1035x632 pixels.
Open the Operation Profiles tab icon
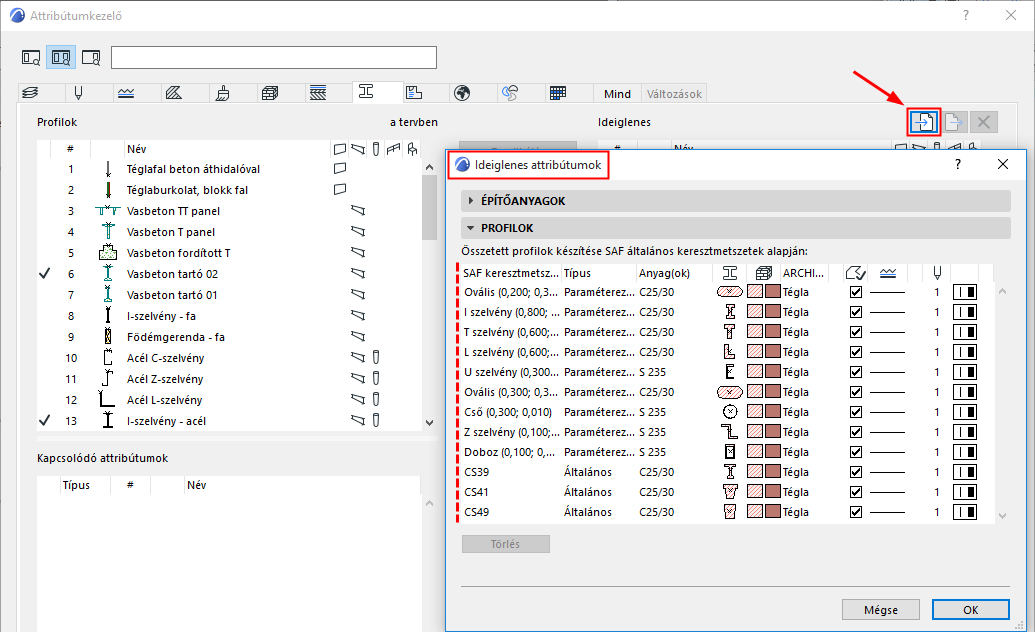[510, 93]
